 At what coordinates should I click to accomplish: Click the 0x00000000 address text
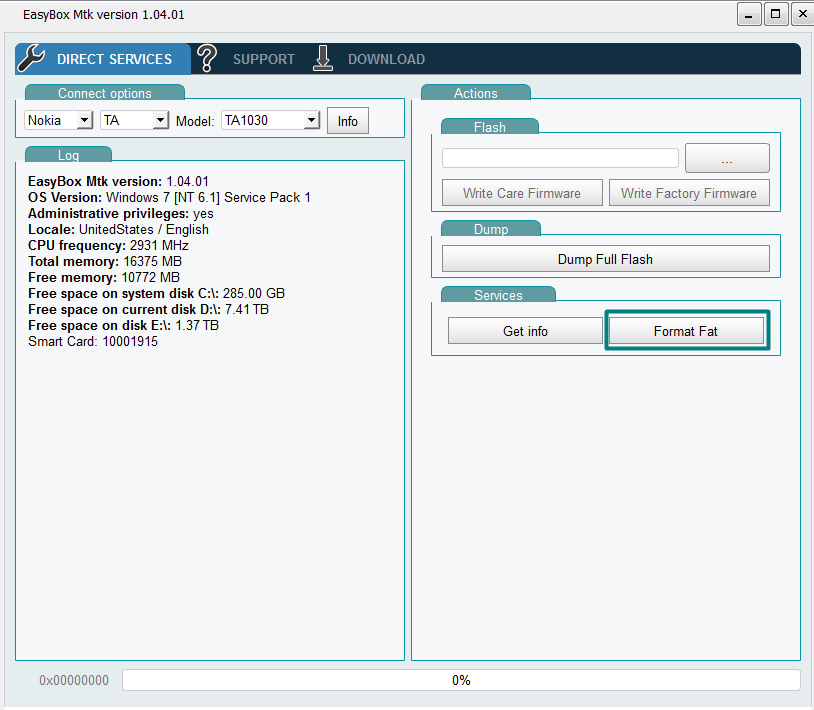pyautogui.click(x=74, y=680)
